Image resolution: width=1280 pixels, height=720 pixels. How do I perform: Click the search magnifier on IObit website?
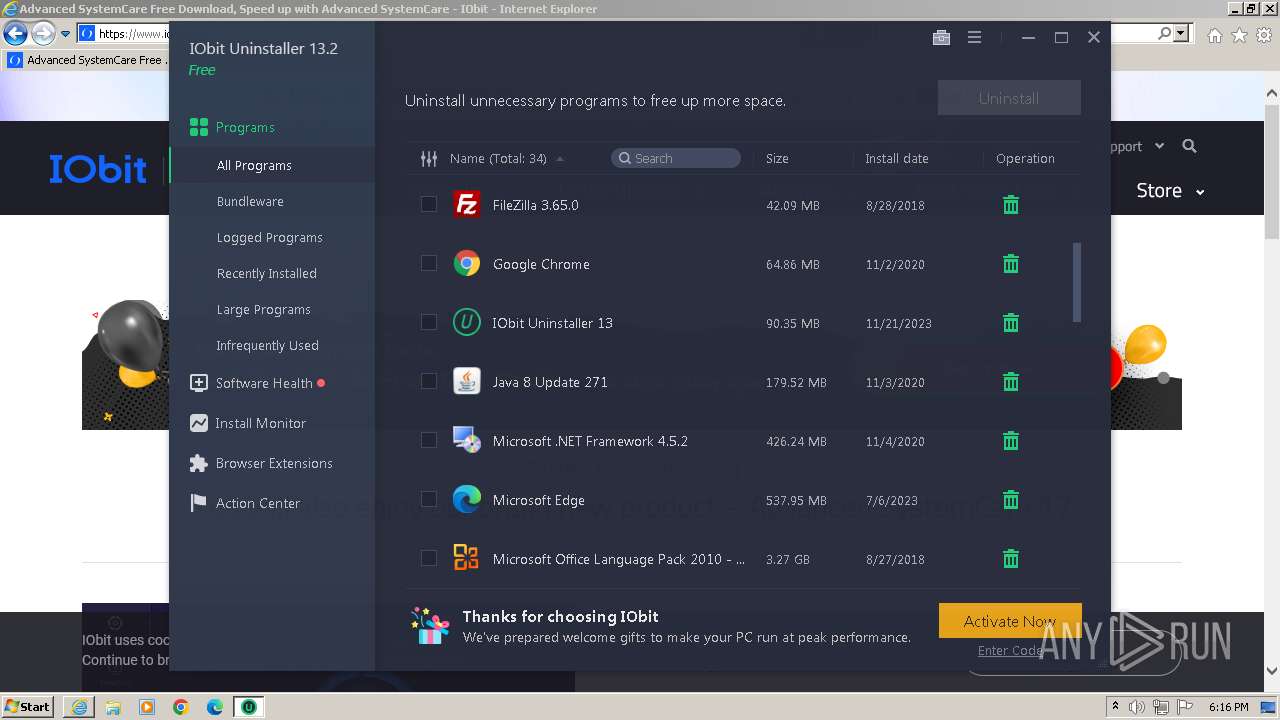1189,146
